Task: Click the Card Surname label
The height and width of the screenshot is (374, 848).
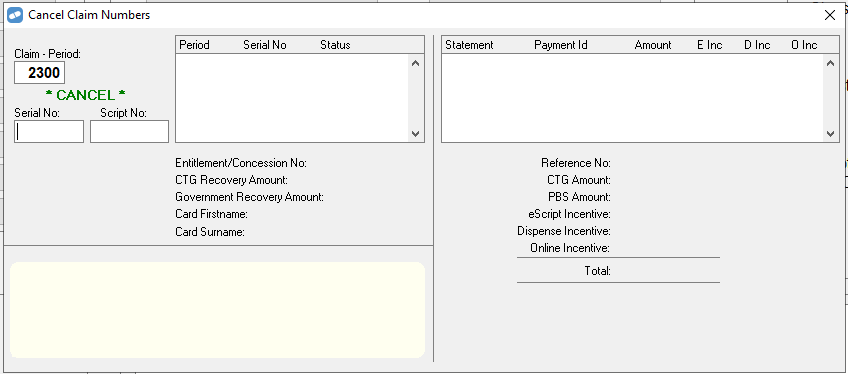Action: [x=210, y=232]
